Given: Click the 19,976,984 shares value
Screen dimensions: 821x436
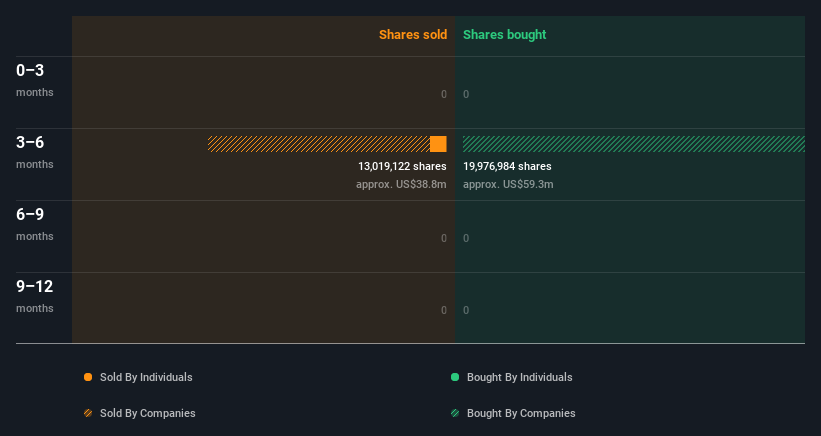Looking at the screenshot, I should [507, 166].
